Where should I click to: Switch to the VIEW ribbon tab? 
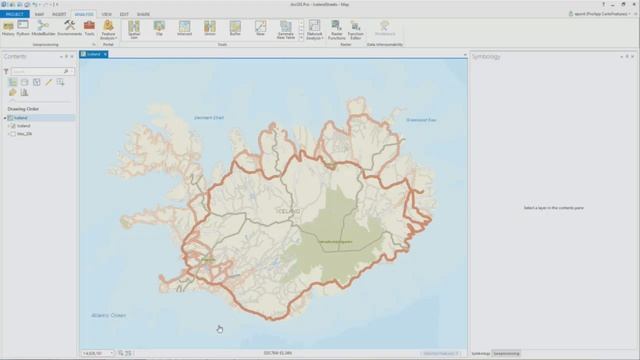(x=107, y=14)
